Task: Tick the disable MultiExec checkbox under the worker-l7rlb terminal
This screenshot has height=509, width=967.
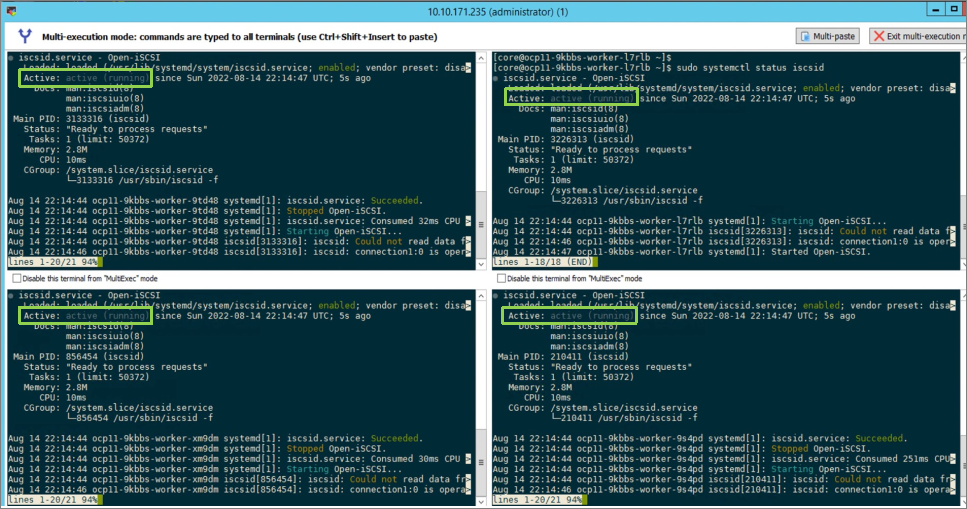Action: [501, 278]
